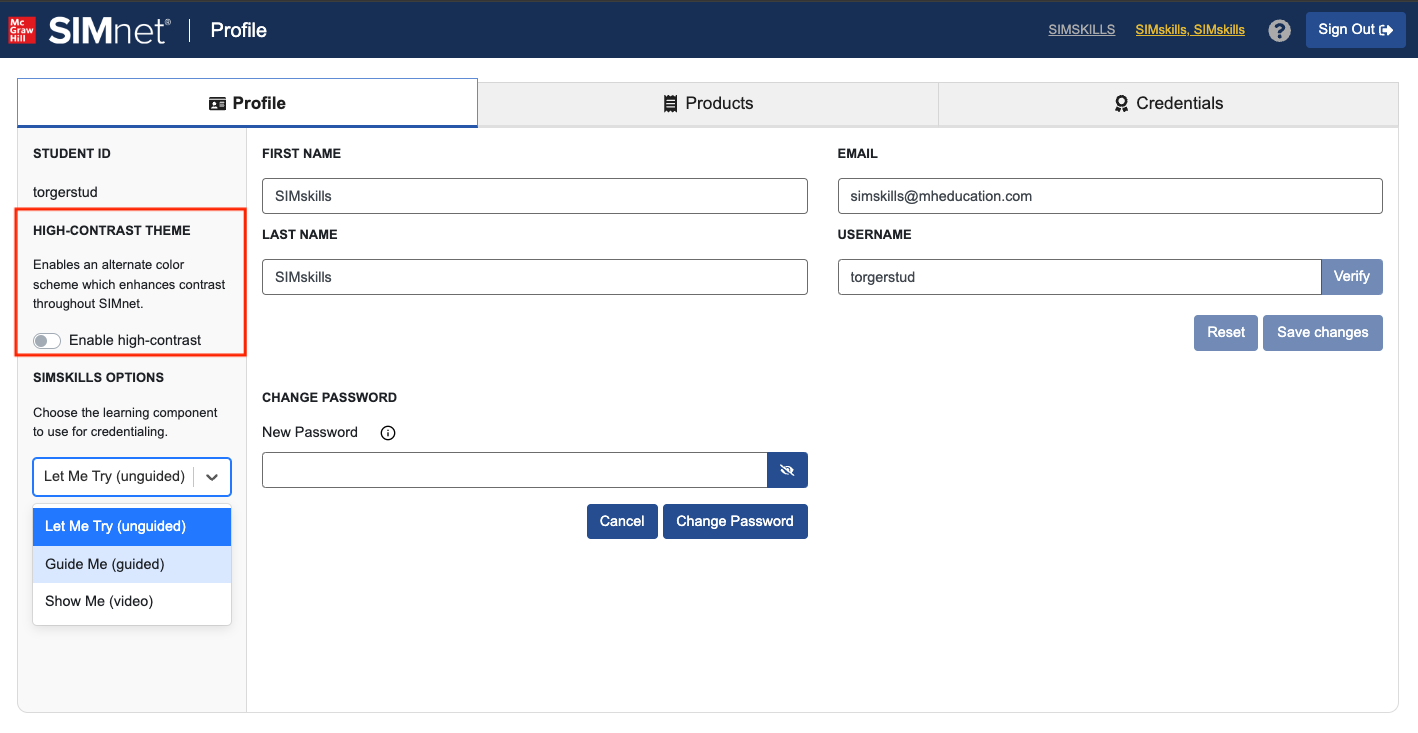
Task: Toggle password visibility eye icon
Action: coord(787,470)
